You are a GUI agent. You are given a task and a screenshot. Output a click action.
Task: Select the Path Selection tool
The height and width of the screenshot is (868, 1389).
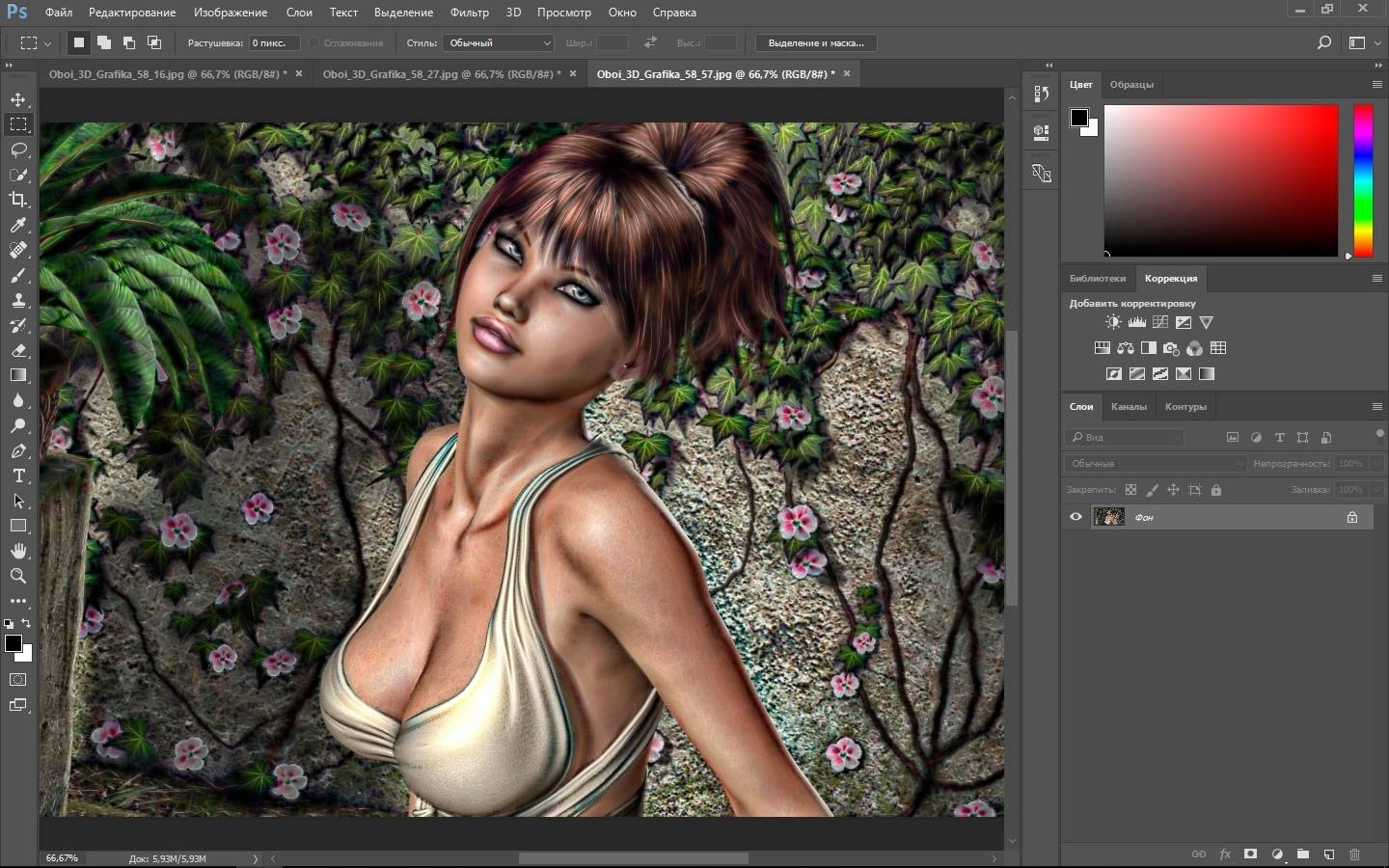point(18,501)
